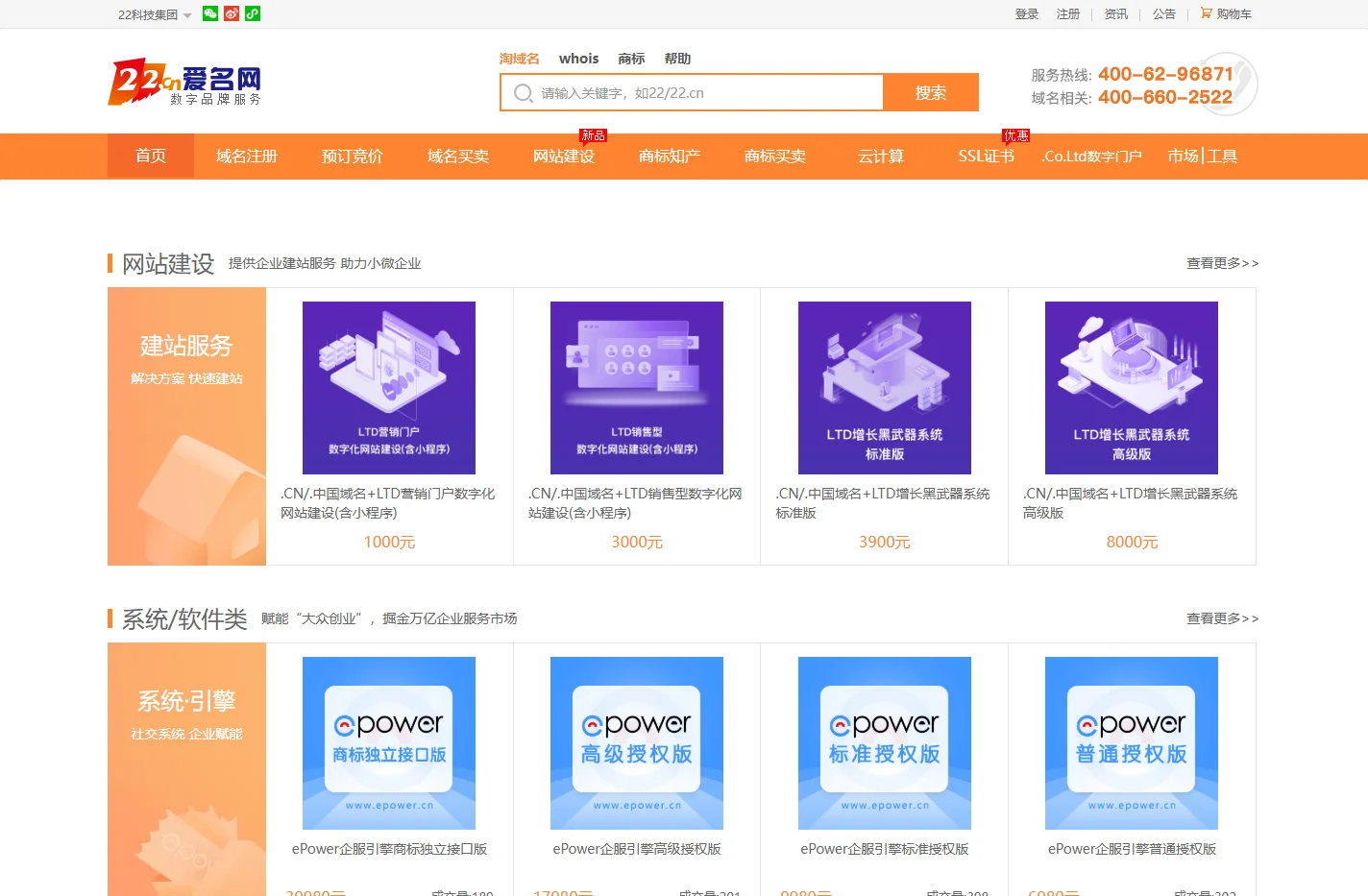1368x896 pixels.
Task: Click the LTD增长黑武器系统标准版 product title
Action: pos(883,503)
